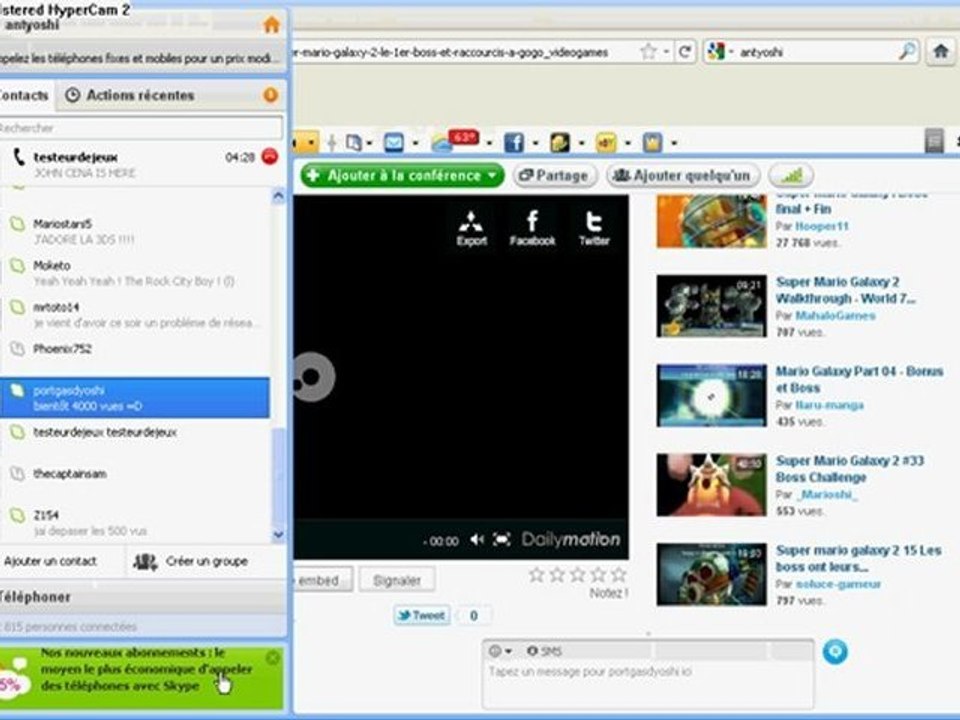Select contact Z154
Screen dimensions: 960x720
pos(135,522)
